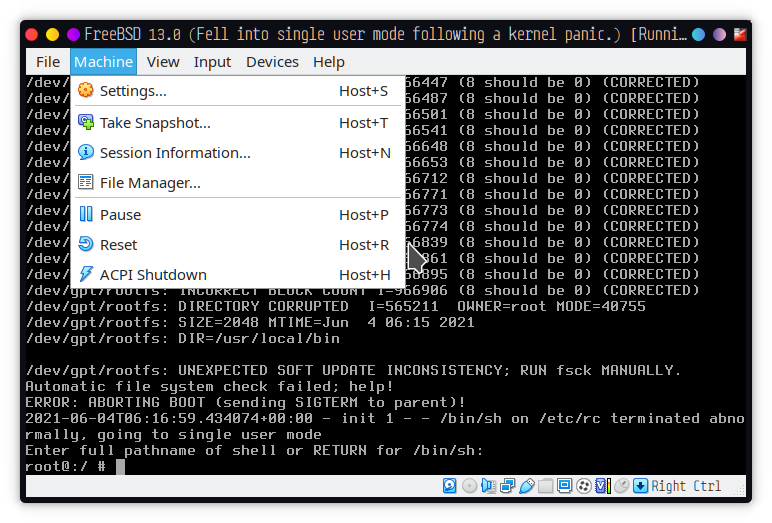The height and width of the screenshot is (523, 772).
Task: Open Session Information from the menu
Action: 175,153
